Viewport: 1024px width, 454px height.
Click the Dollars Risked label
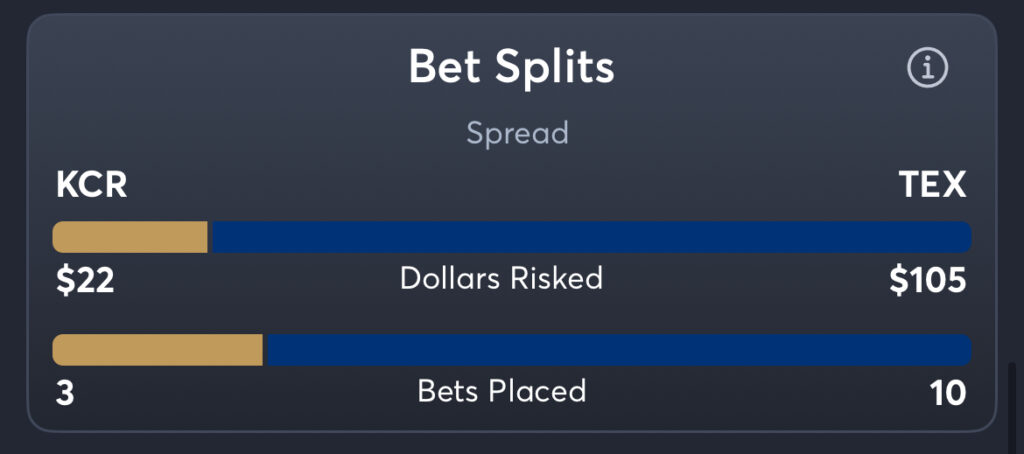point(502,279)
